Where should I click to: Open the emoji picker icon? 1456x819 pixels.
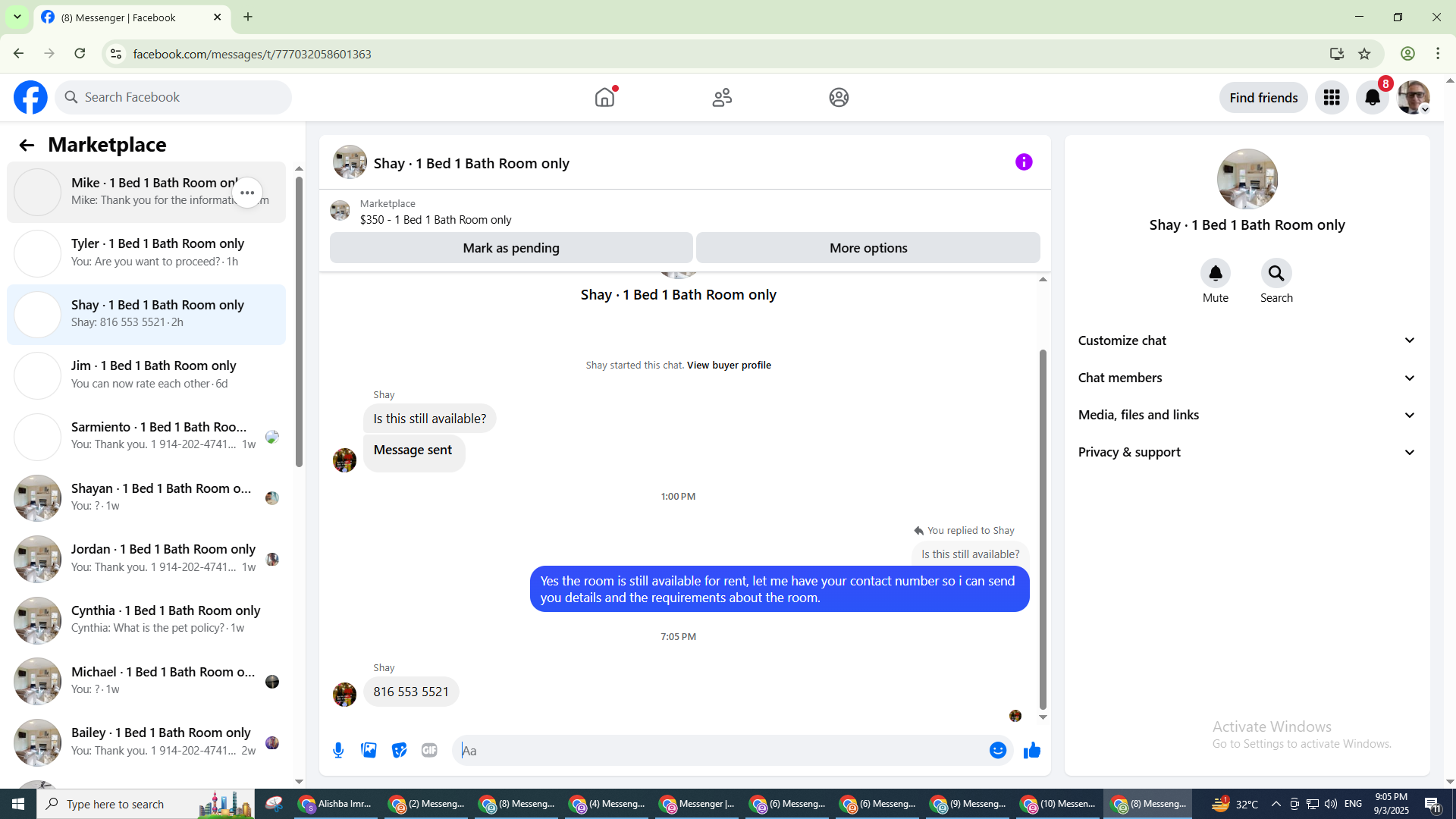click(998, 750)
